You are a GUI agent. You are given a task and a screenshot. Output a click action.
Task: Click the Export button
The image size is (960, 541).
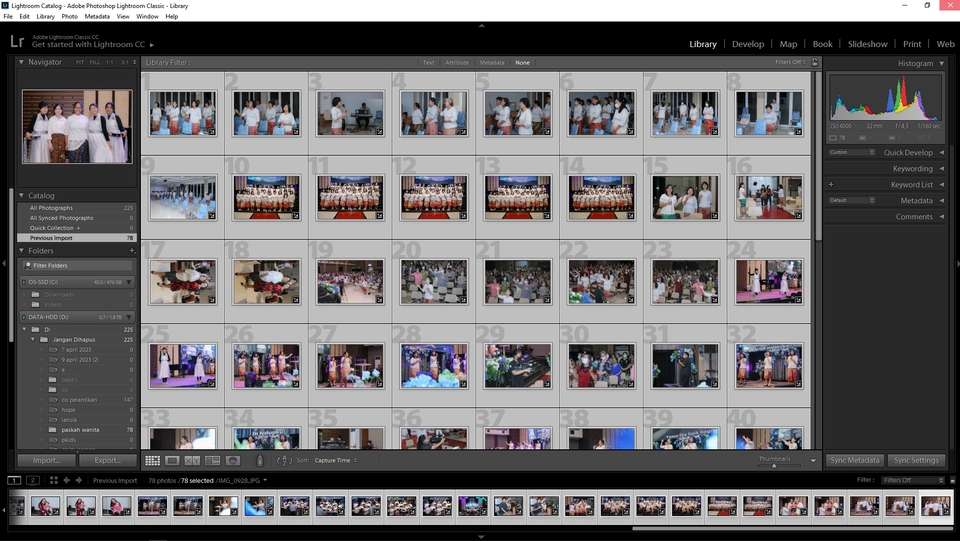click(108, 460)
